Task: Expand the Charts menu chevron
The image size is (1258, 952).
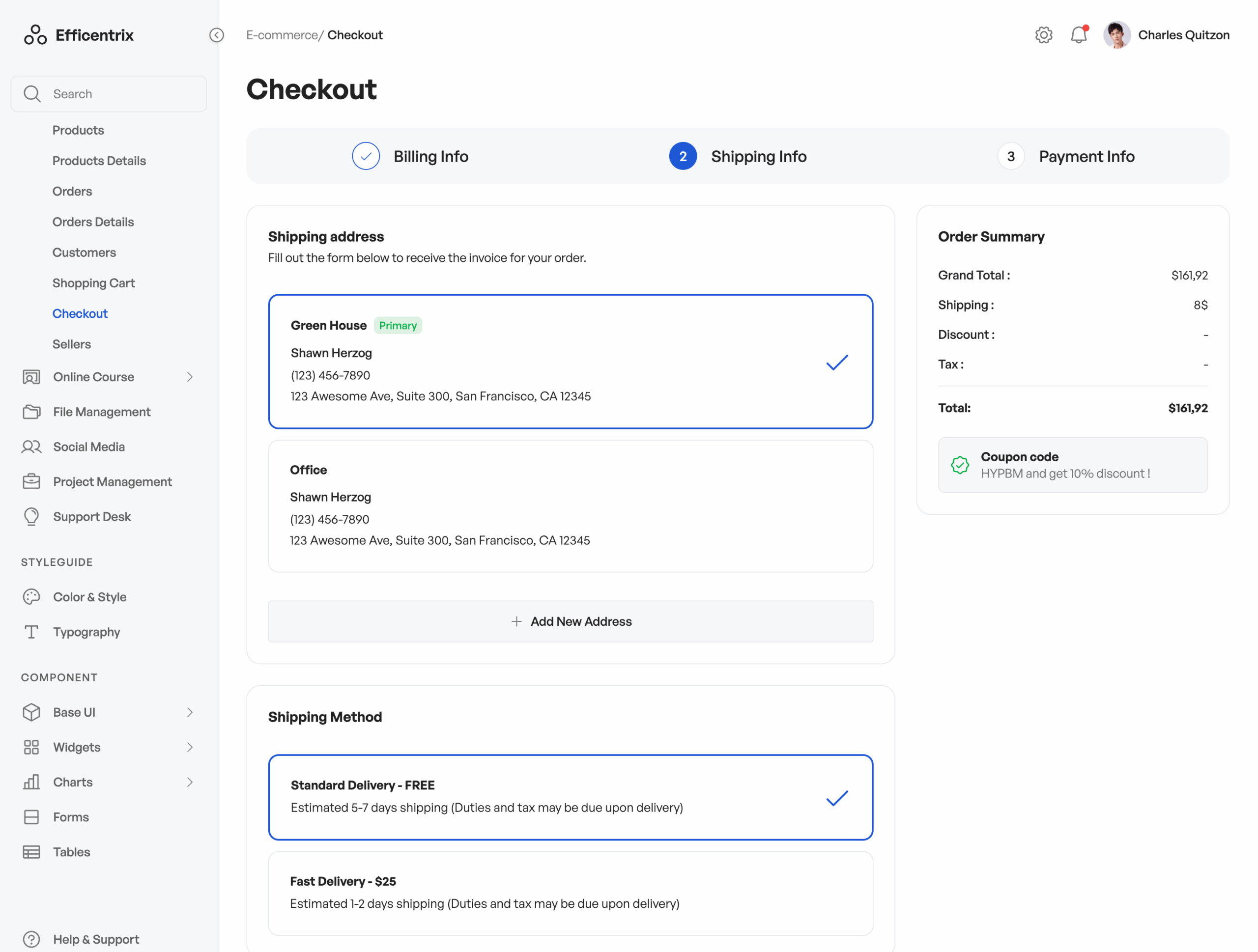Action: click(189, 782)
